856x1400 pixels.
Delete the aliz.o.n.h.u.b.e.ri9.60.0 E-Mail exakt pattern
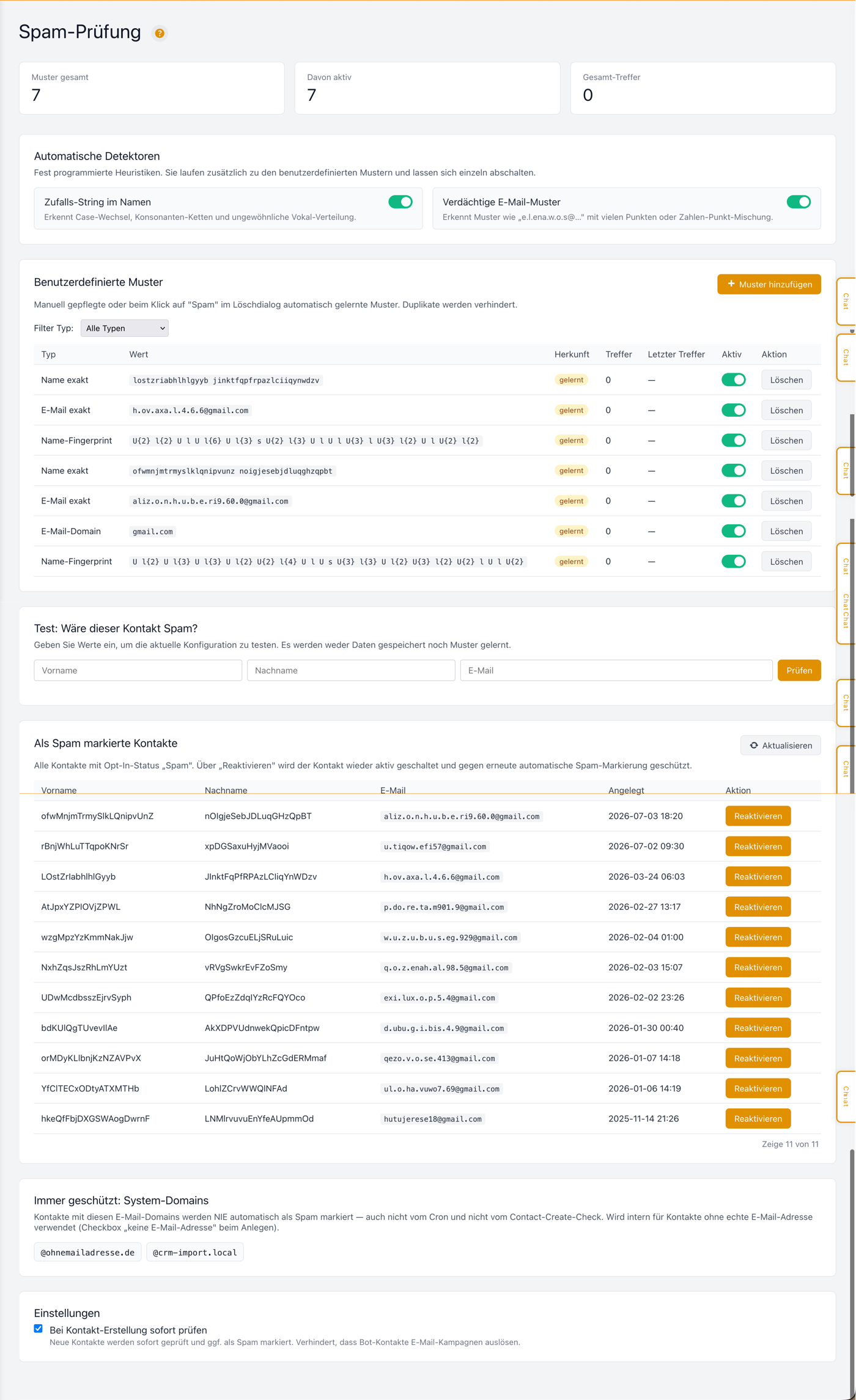pos(786,500)
